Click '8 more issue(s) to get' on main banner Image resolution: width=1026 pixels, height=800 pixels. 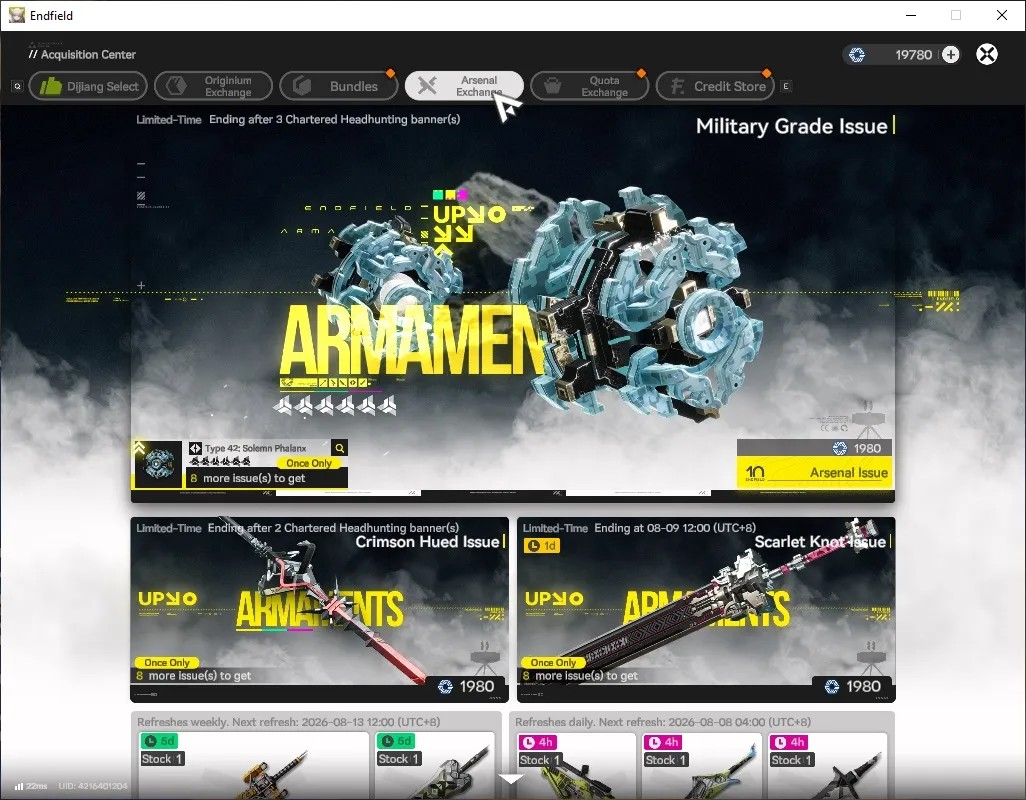point(248,478)
